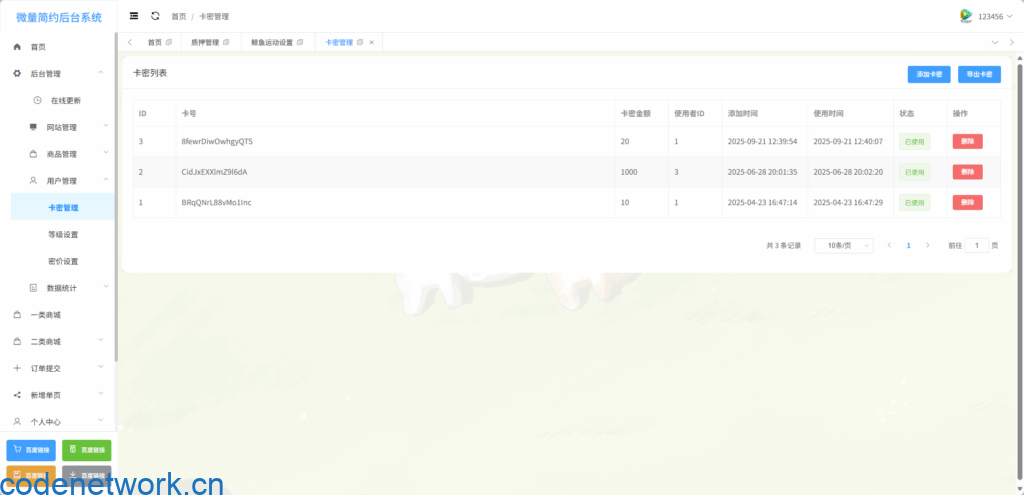Click the refresh icon in top bar
This screenshot has height=495, width=1024.
[x=155, y=16]
